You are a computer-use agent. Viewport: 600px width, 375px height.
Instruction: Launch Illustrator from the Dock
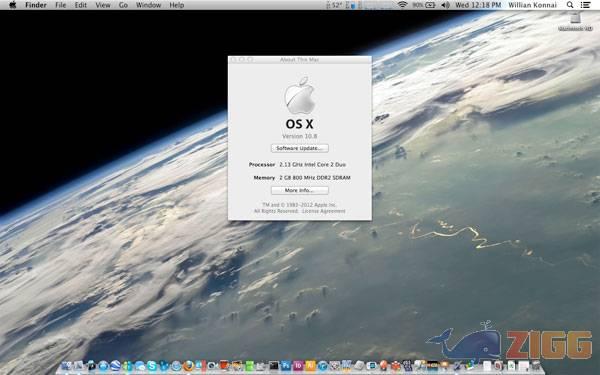(x=310, y=366)
